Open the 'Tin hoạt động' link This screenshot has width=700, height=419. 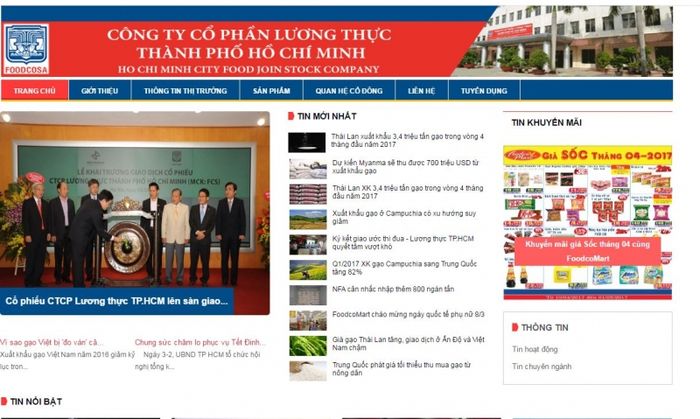[535, 349]
